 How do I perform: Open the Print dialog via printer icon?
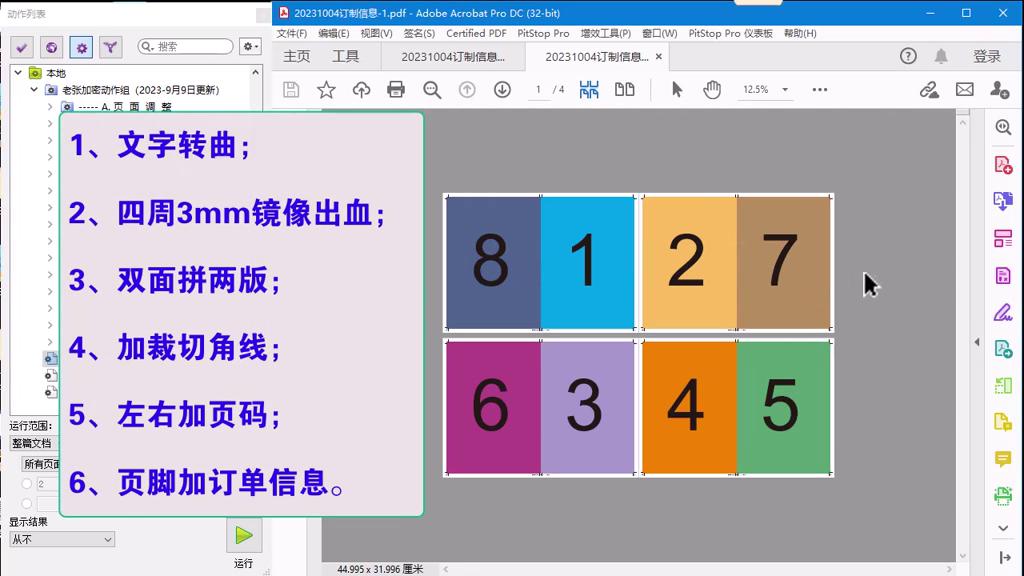click(x=396, y=89)
